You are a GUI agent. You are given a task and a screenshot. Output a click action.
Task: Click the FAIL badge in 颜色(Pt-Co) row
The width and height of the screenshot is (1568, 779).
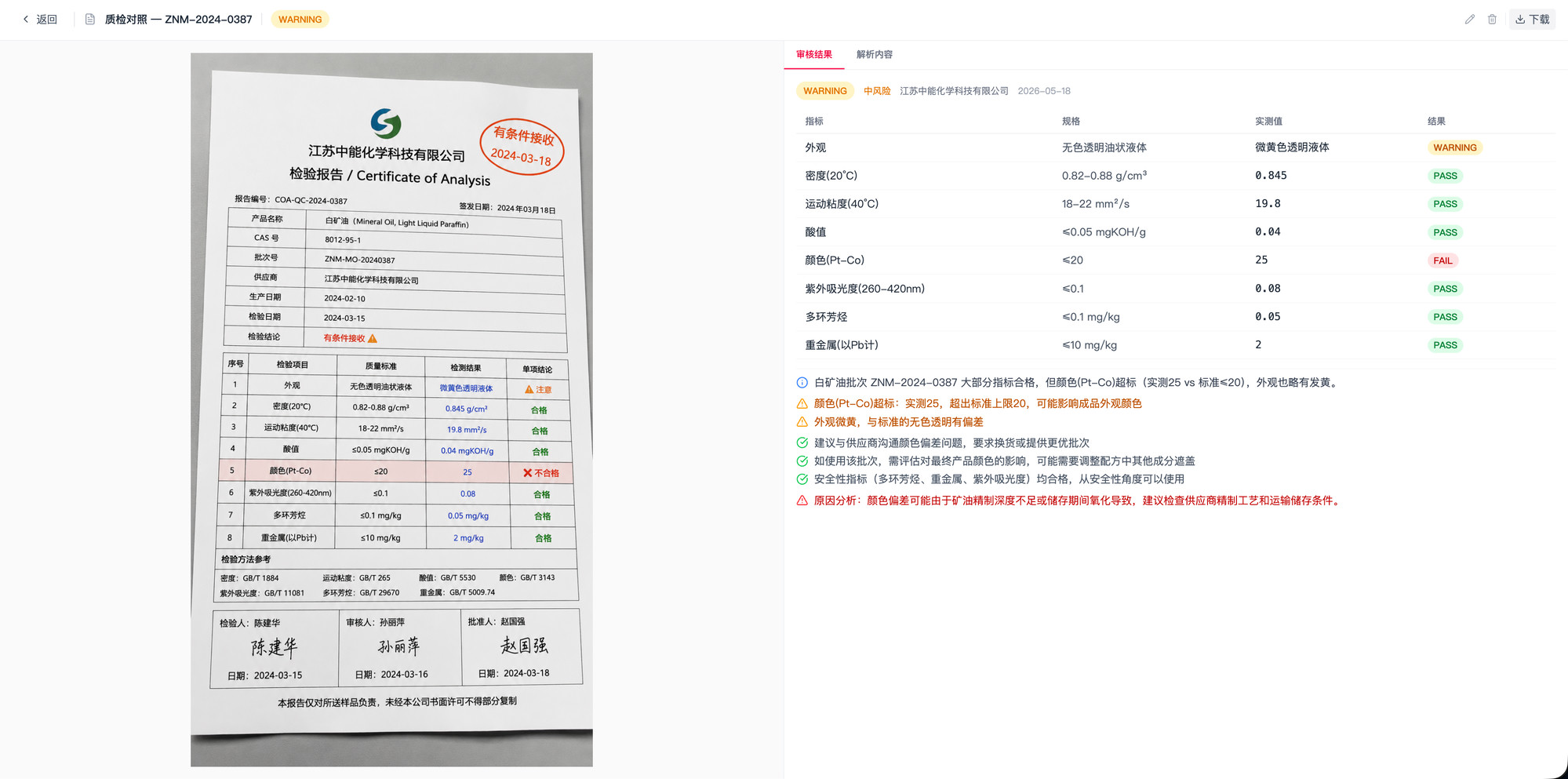click(x=1442, y=260)
